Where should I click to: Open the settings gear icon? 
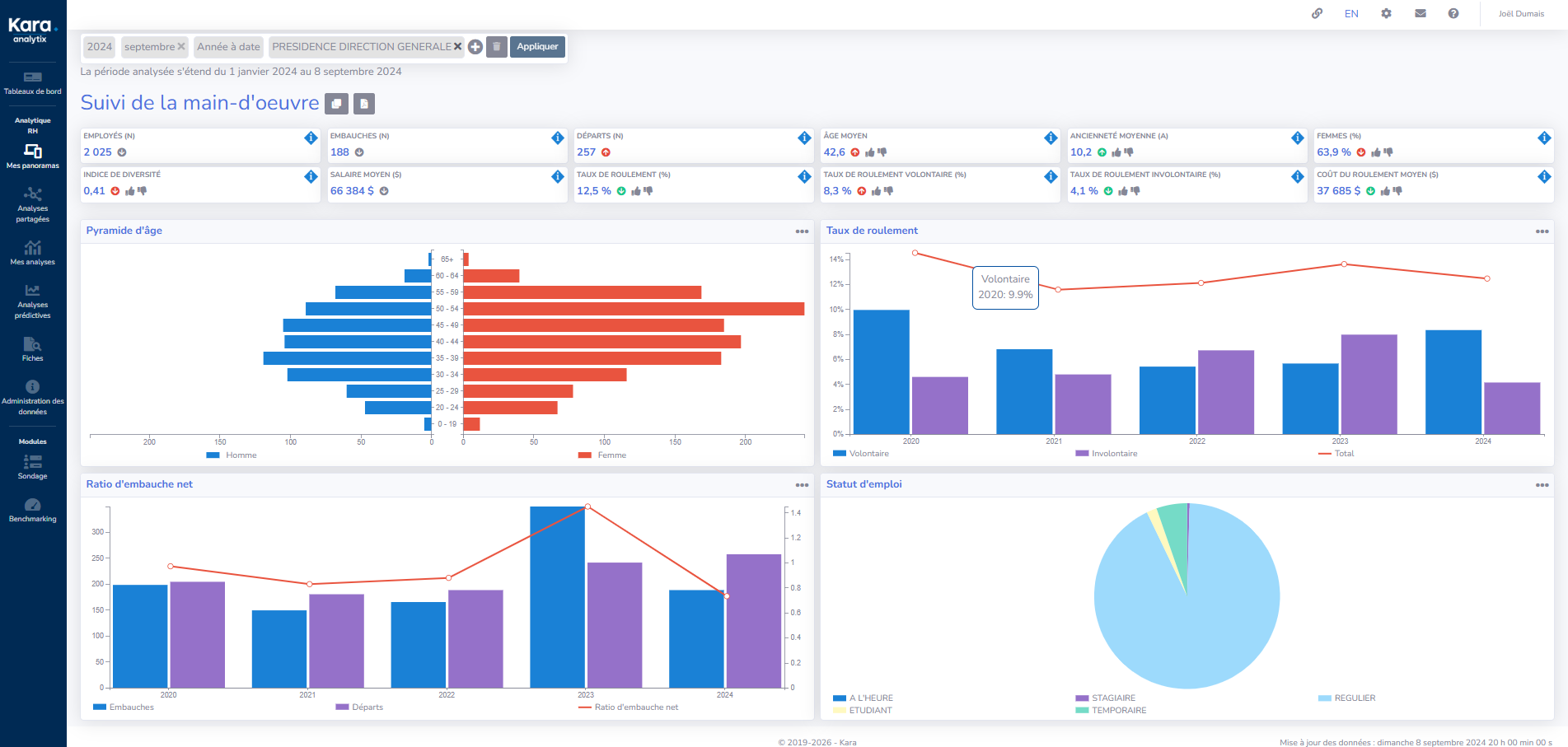[1386, 13]
